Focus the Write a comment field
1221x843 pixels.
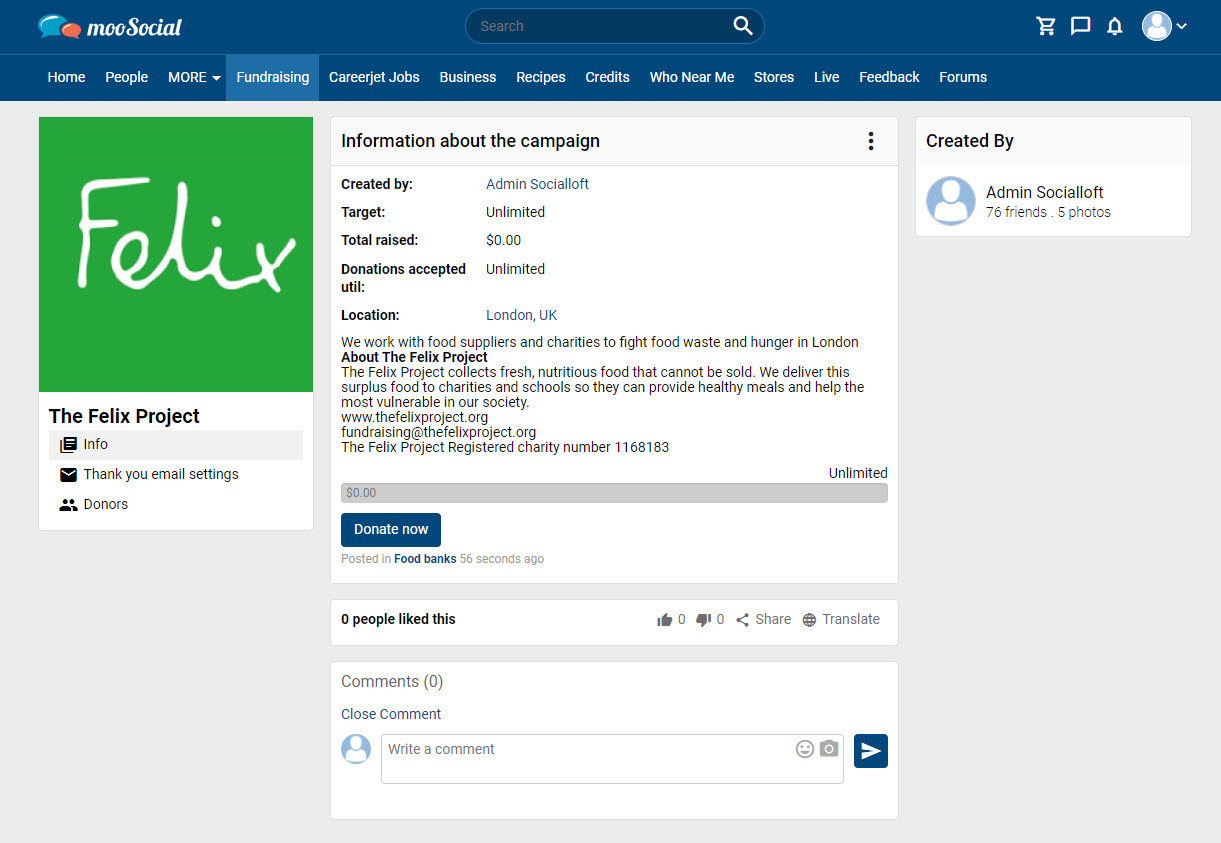pos(612,759)
